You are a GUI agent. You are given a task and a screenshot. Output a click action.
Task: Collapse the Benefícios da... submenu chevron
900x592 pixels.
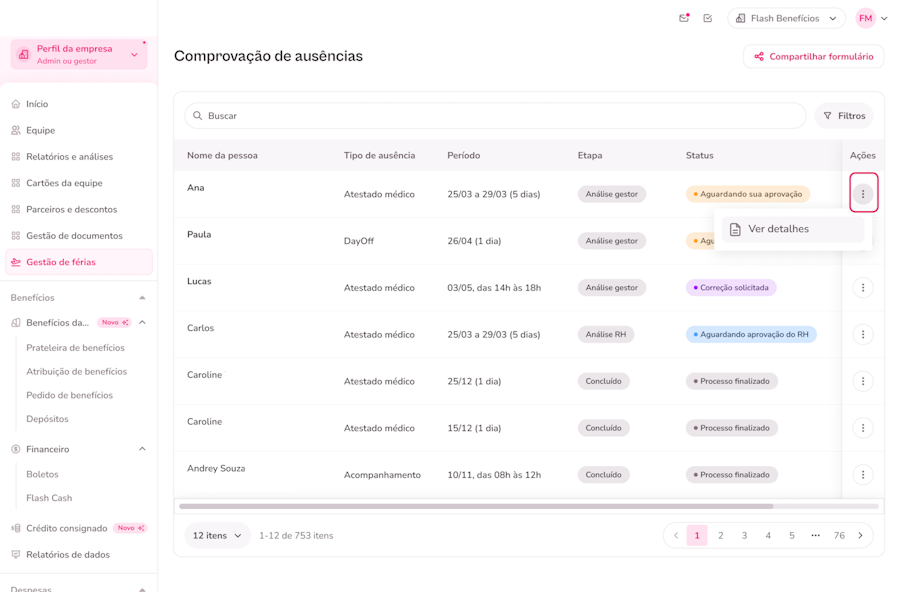(142, 323)
